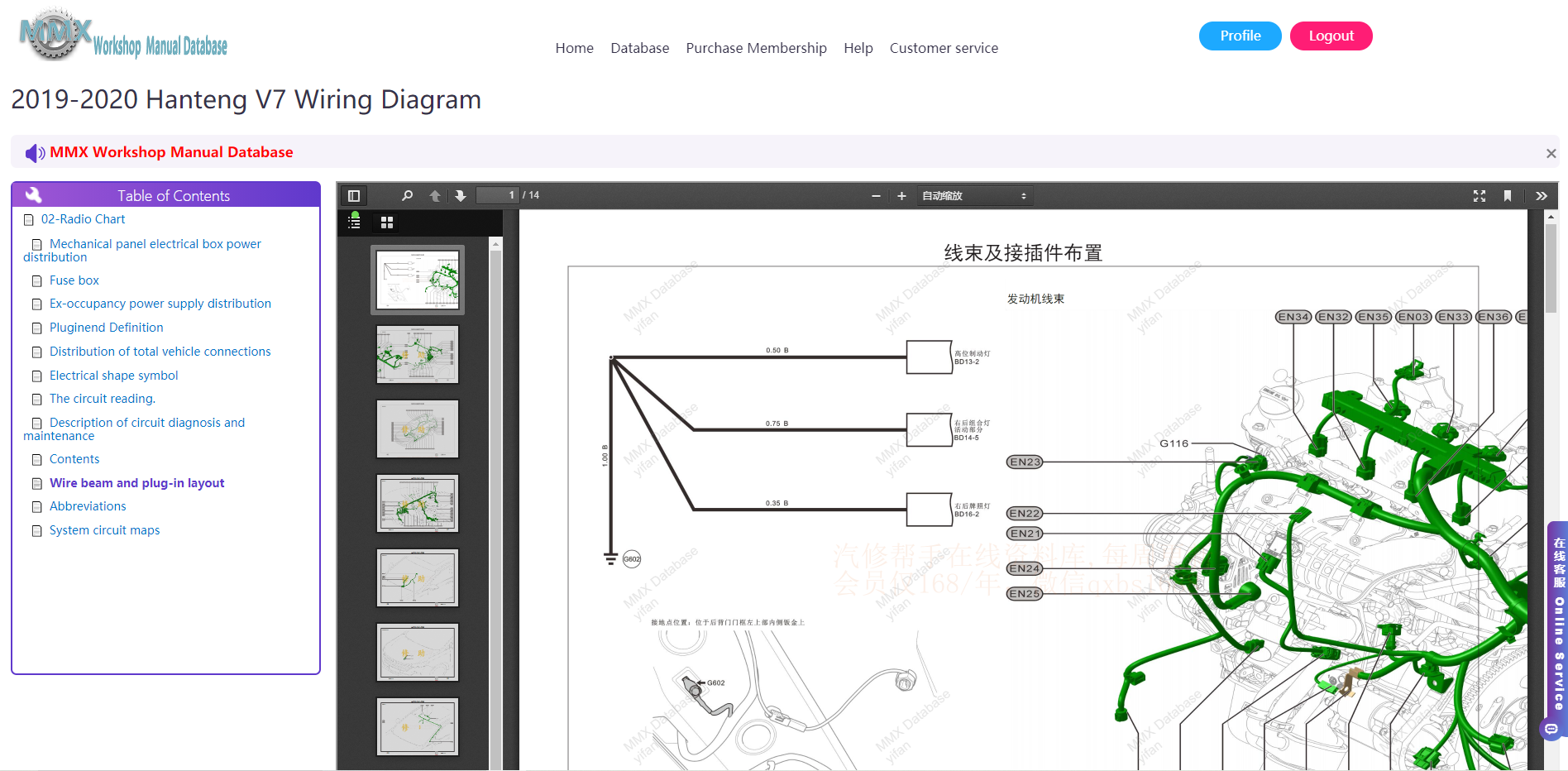Viewport: 1568px width, 771px height.
Task: Toggle the PDF sidebar panel
Action: tap(354, 196)
